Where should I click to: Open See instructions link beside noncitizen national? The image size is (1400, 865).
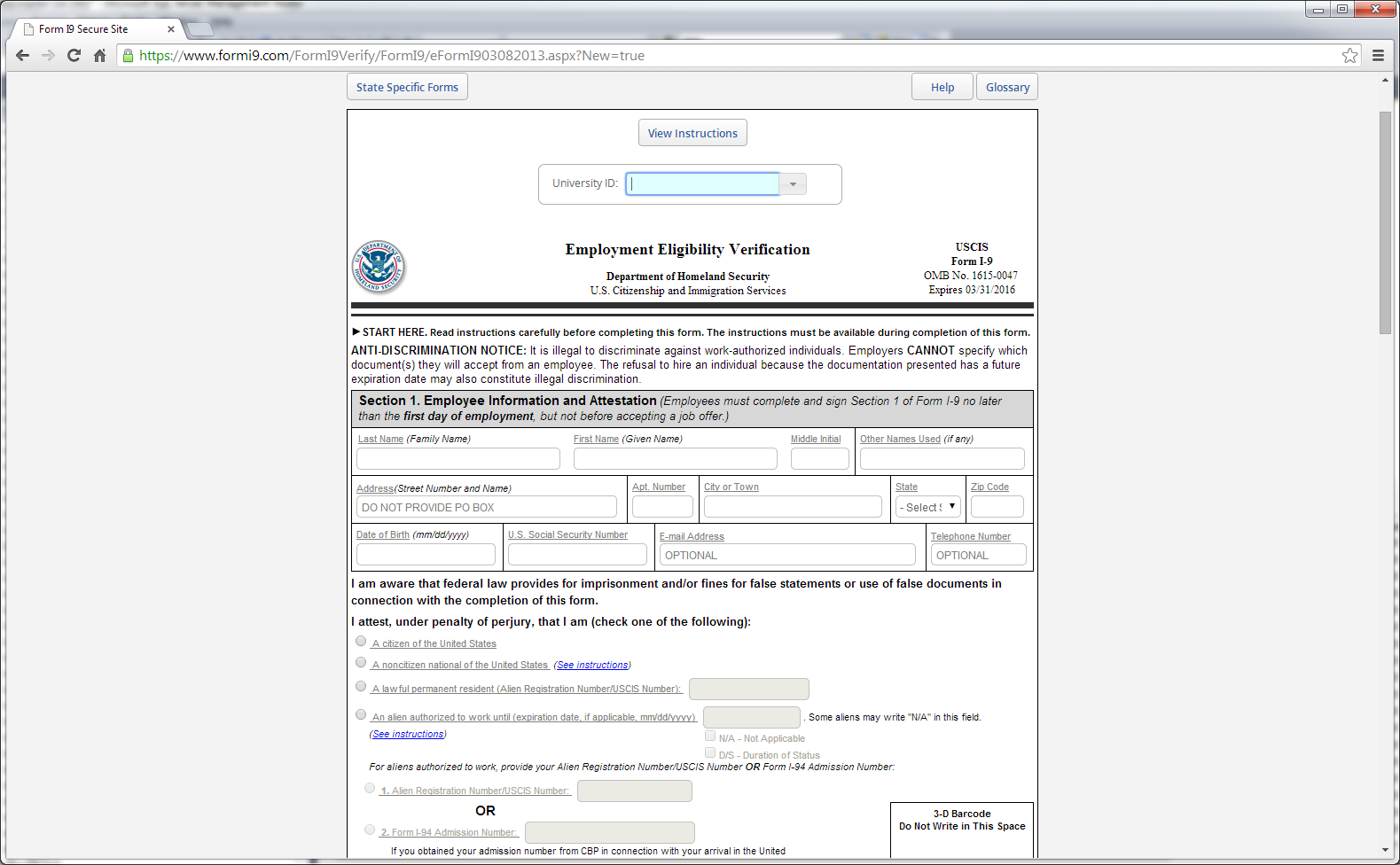click(592, 665)
